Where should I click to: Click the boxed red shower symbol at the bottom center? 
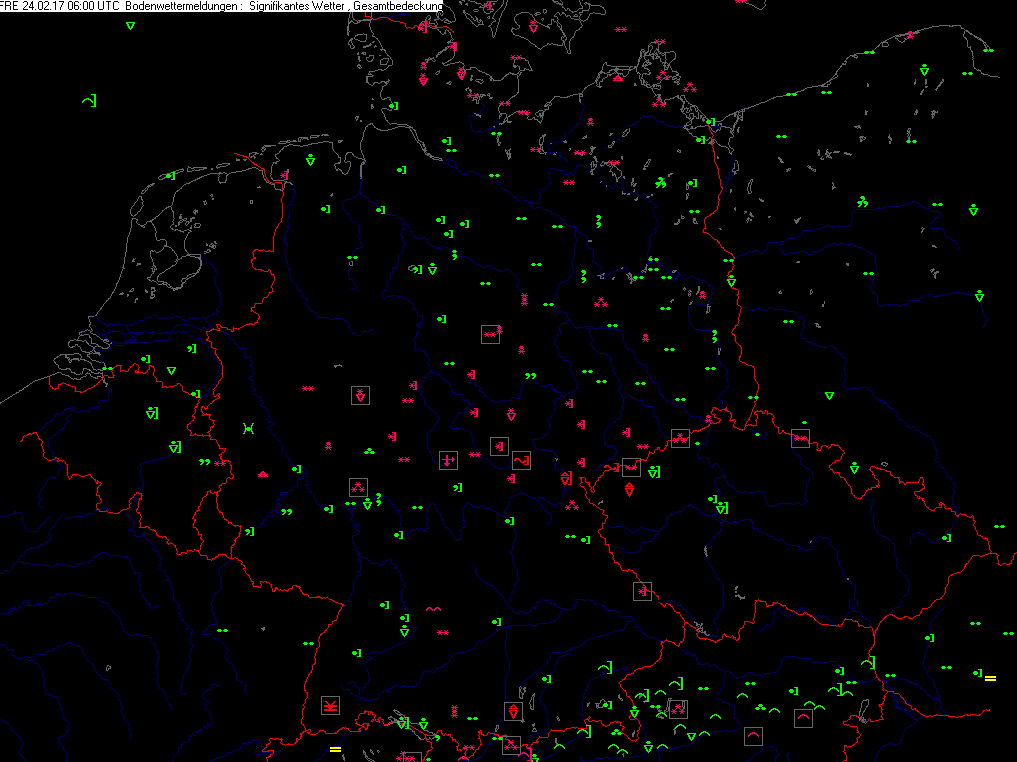pos(512,710)
